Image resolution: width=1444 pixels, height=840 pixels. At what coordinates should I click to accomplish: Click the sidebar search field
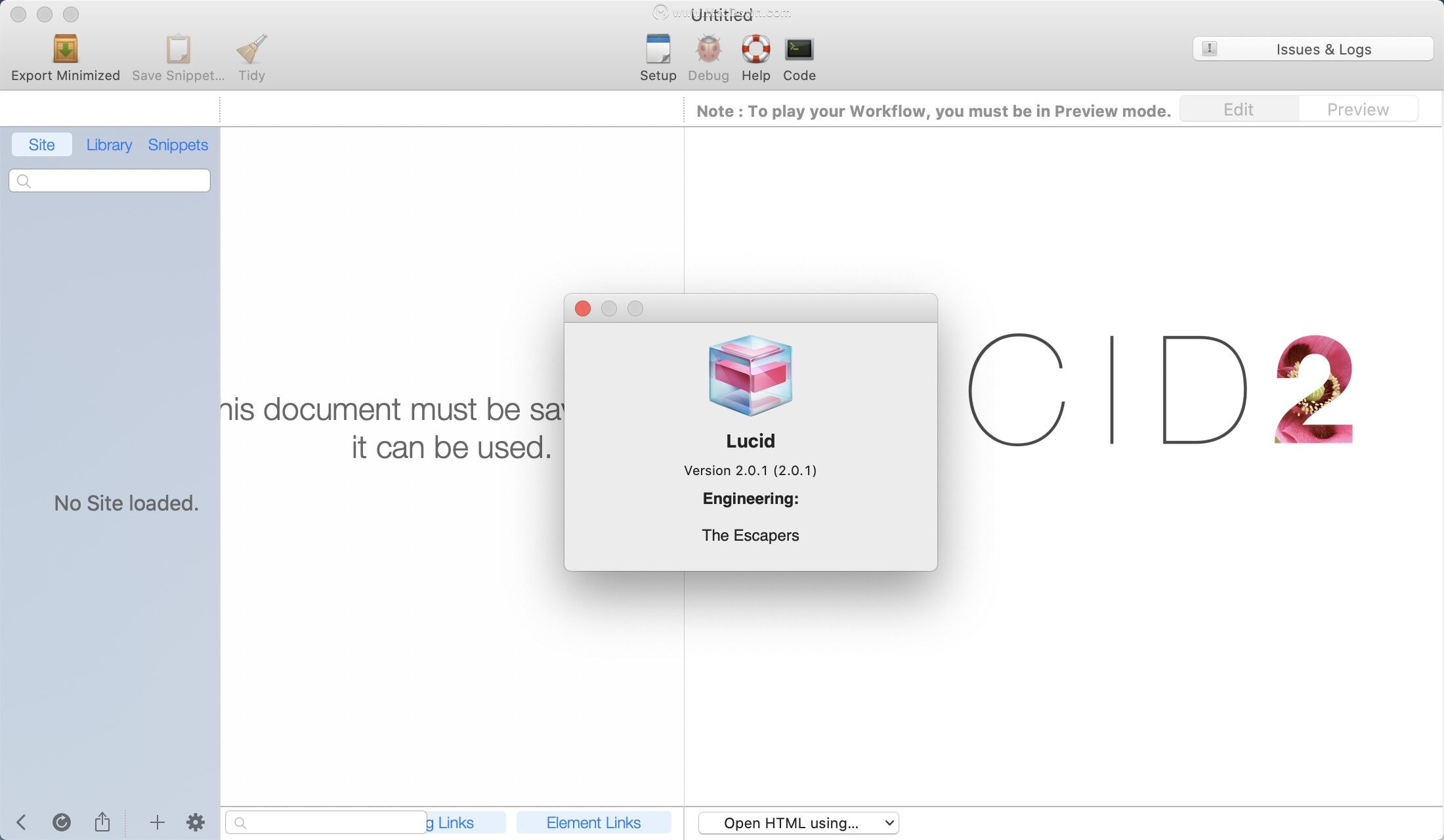(x=110, y=180)
